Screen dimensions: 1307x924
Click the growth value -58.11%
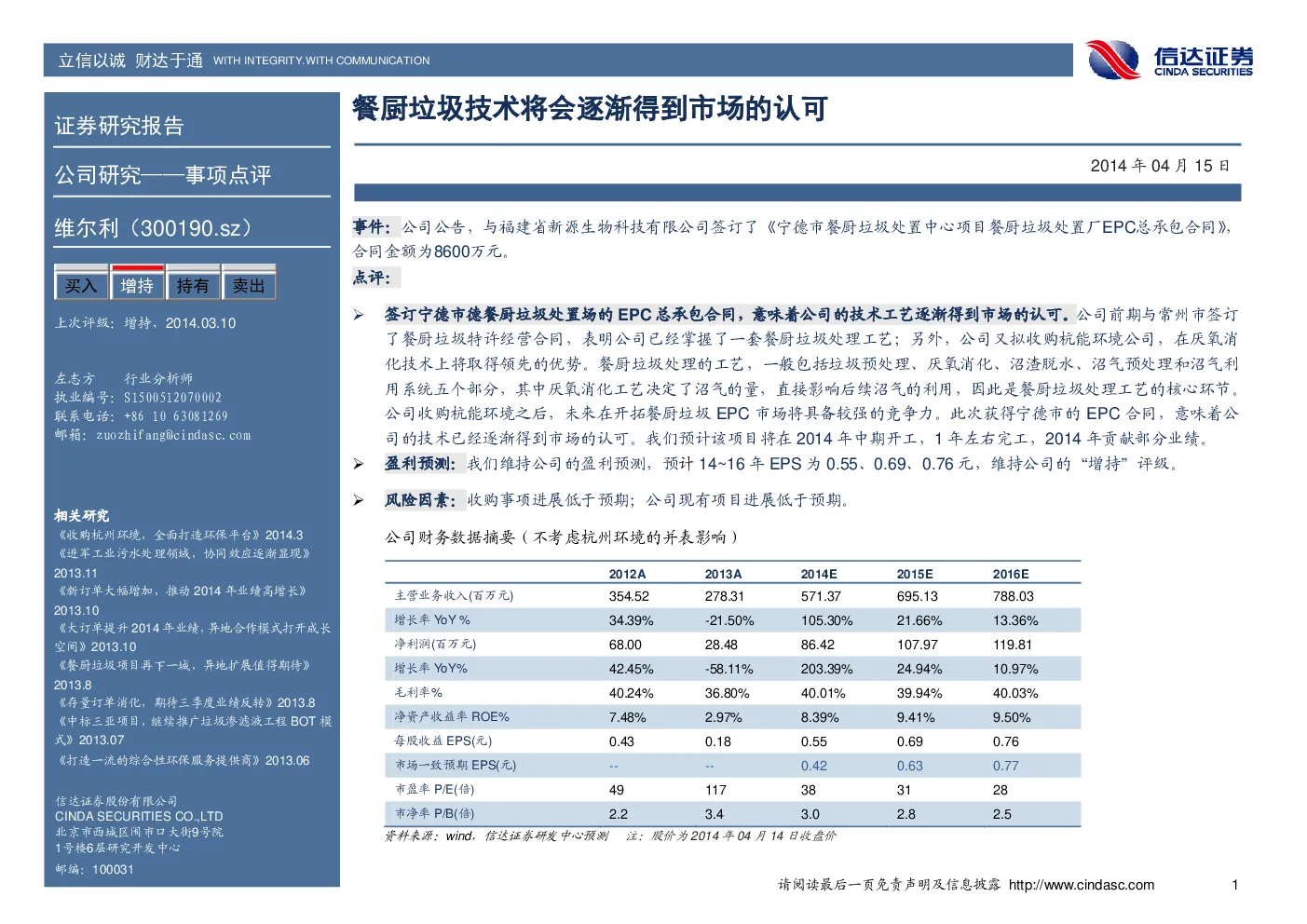728,669
